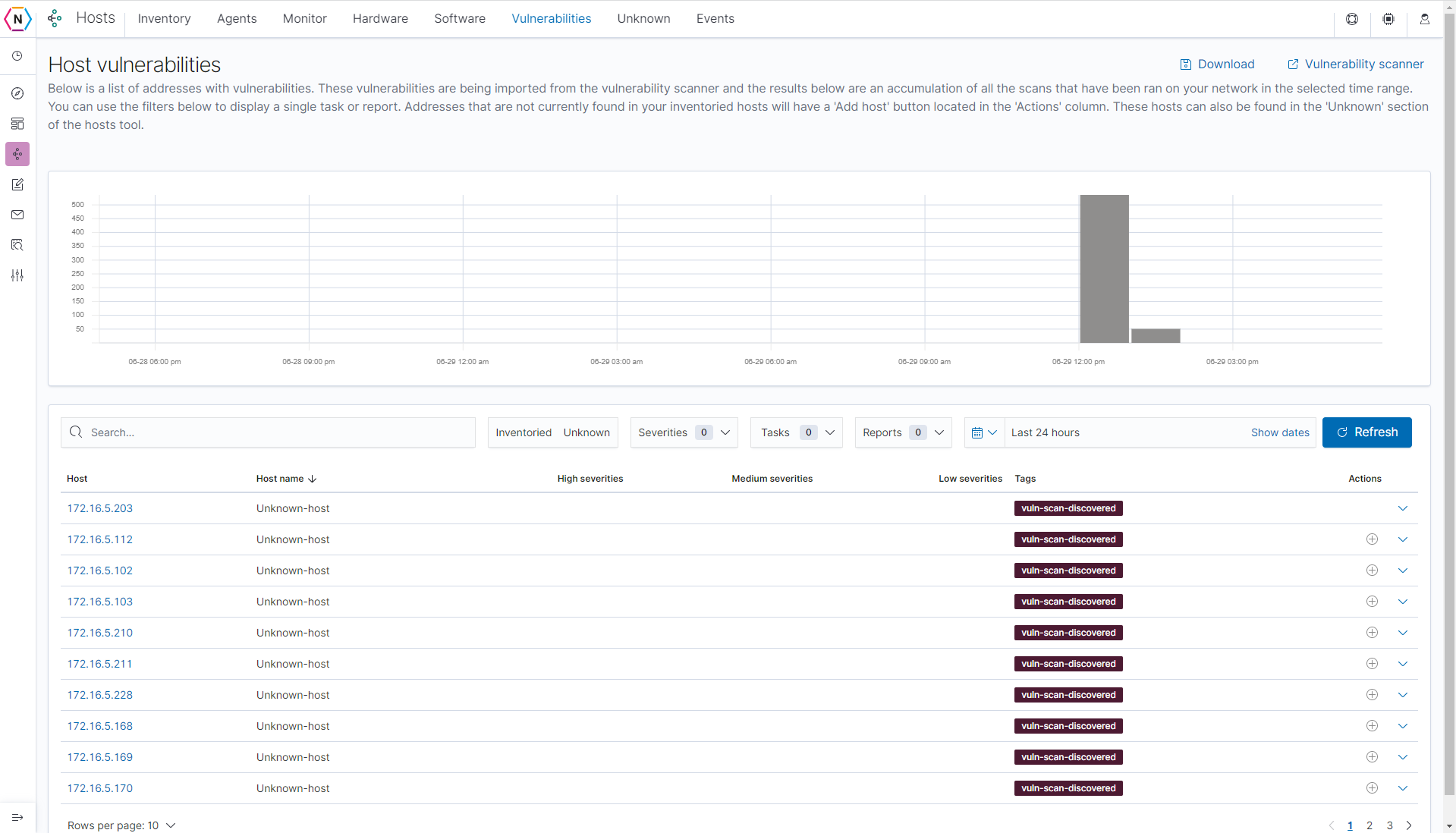Toggle the Inventoried filter
Viewport: 1456px width, 833px height.
[x=524, y=432]
